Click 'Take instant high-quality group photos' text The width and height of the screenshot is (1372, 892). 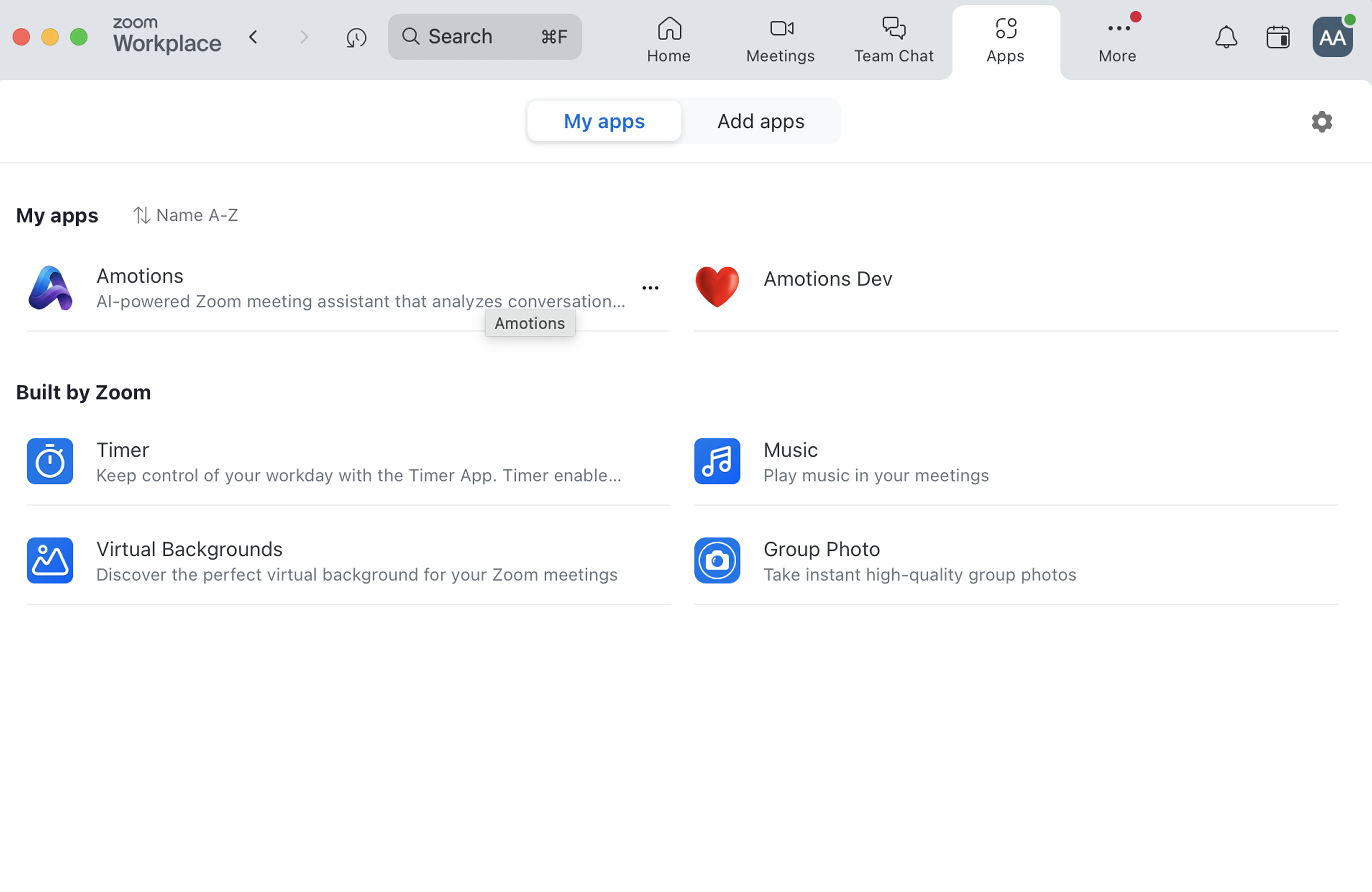(x=920, y=575)
